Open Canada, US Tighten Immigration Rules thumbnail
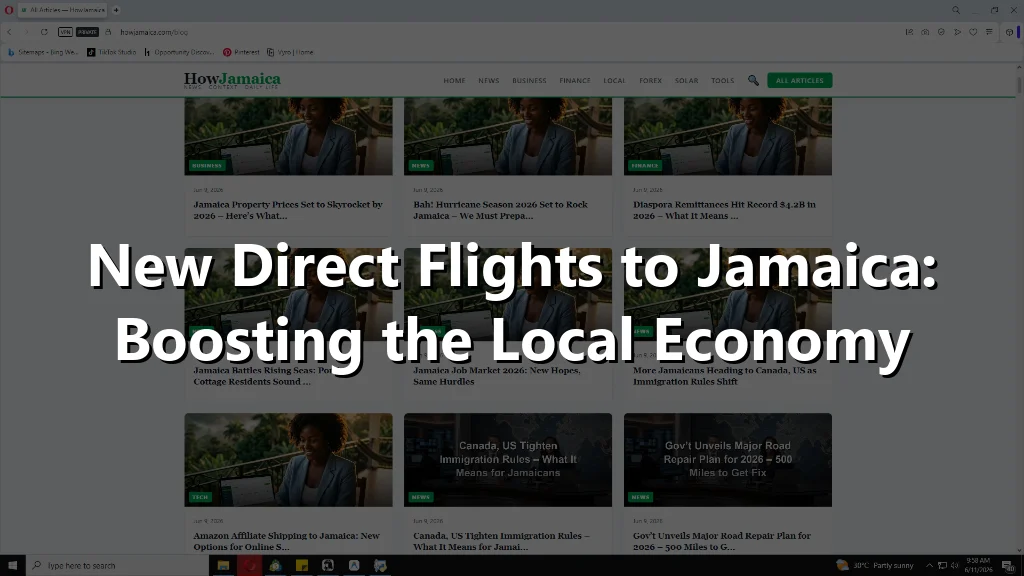 [507, 459]
